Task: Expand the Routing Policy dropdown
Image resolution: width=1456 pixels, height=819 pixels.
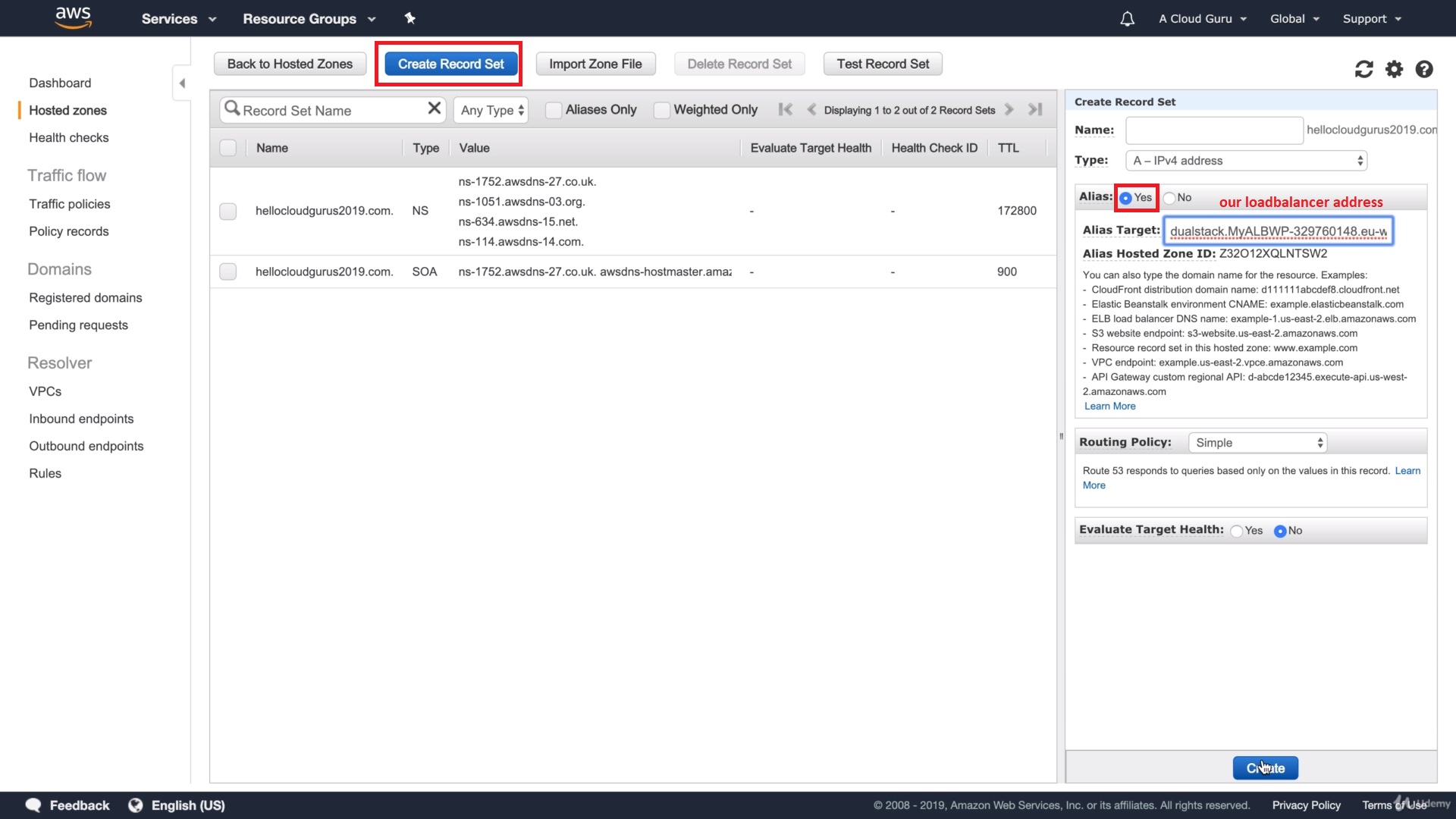Action: coord(1257,443)
